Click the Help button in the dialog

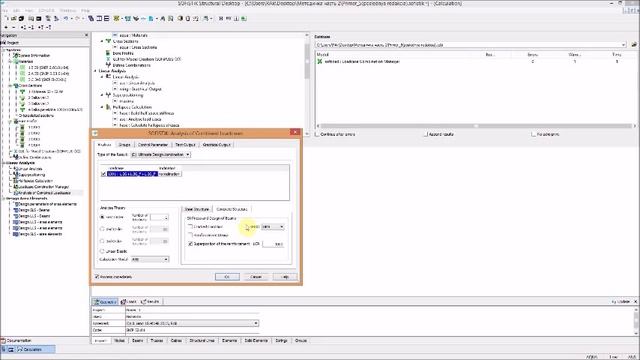285,277
